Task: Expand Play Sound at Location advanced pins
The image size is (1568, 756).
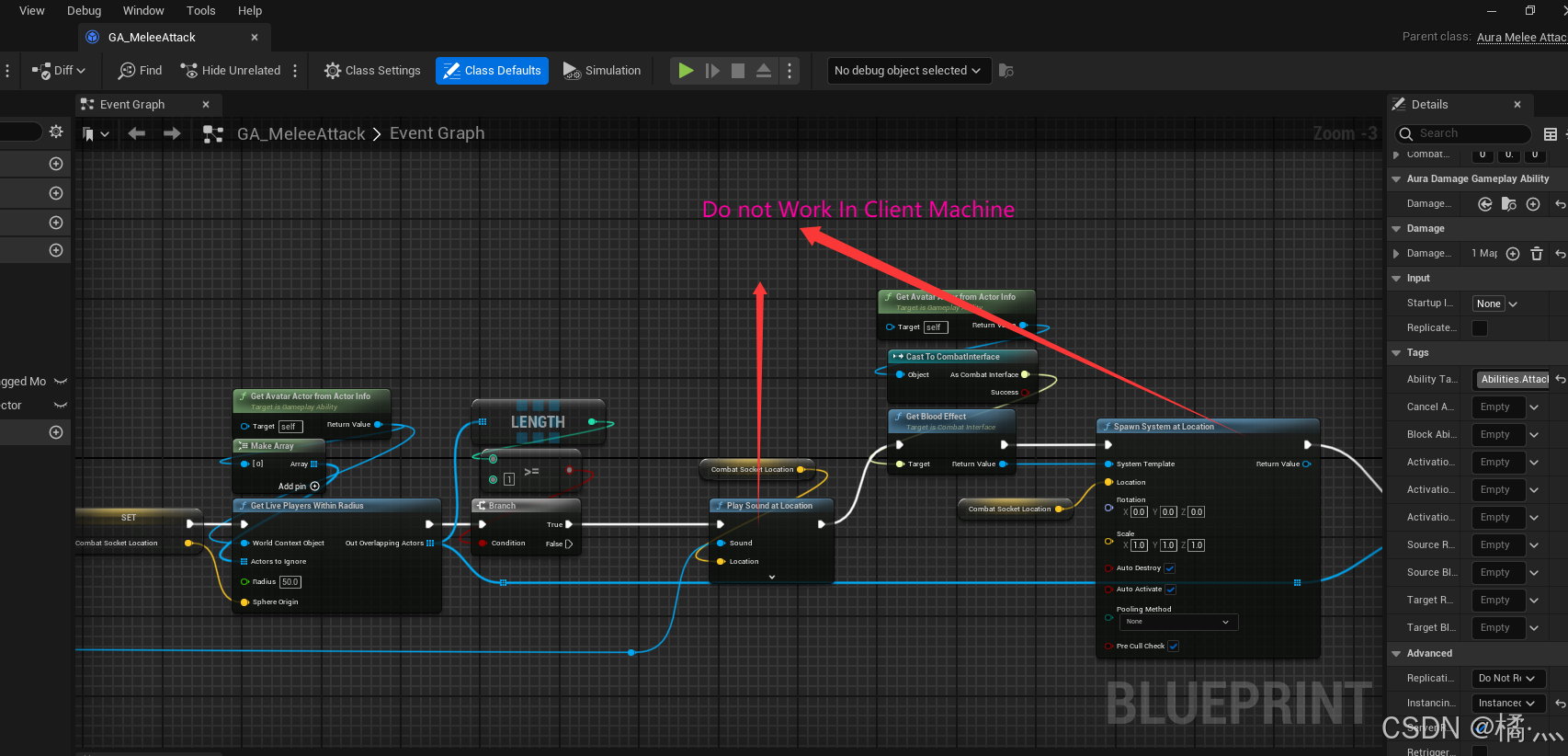Action: pos(772,578)
